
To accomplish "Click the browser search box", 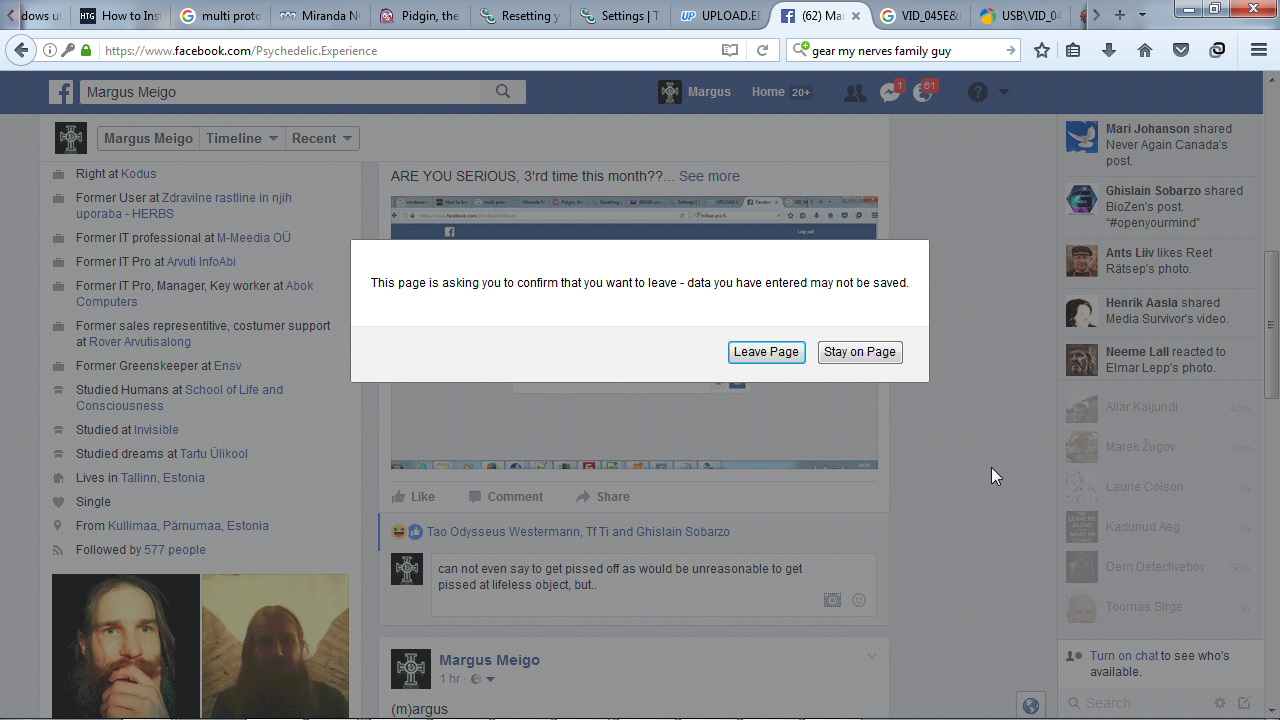I will pyautogui.click(x=905, y=50).
